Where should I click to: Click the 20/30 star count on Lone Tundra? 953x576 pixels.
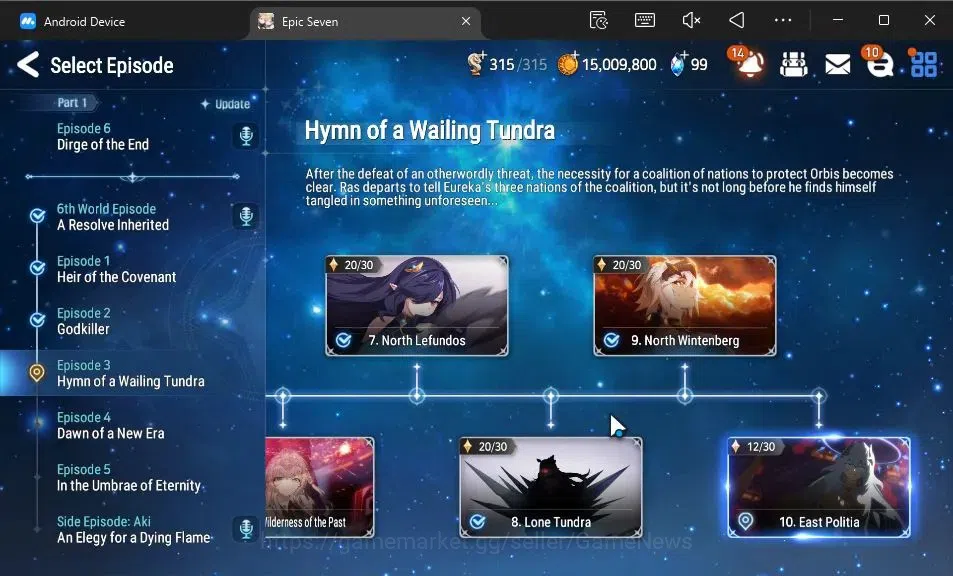(493, 447)
